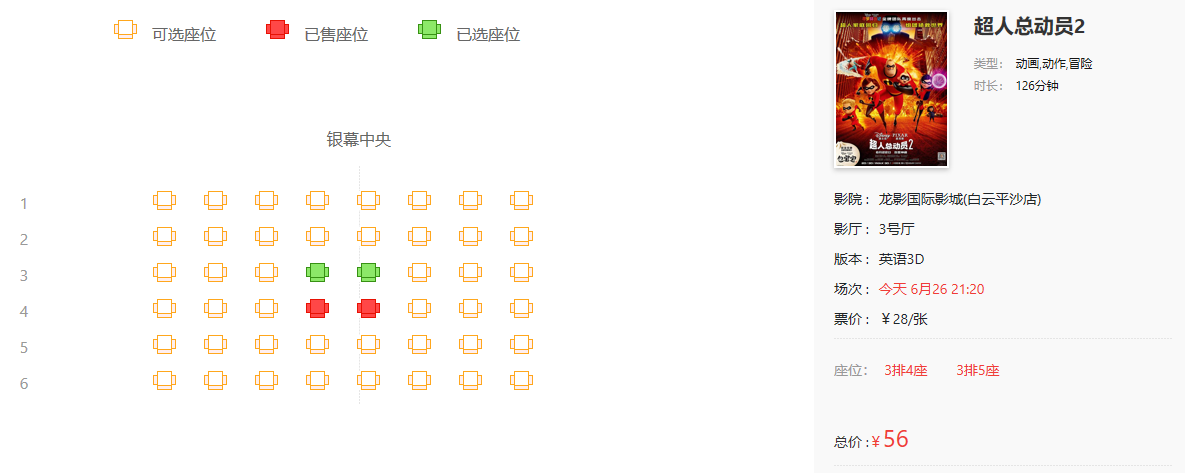The width and height of the screenshot is (1185, 473).
Task: Pick the sixth seat in row 4
Action: point(419,308)
